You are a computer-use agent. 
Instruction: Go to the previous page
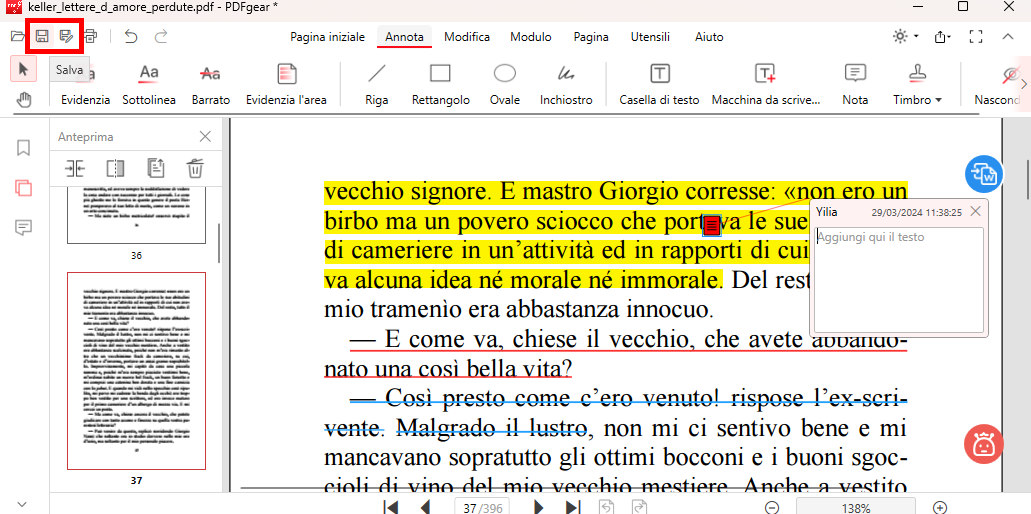[425, 507]
